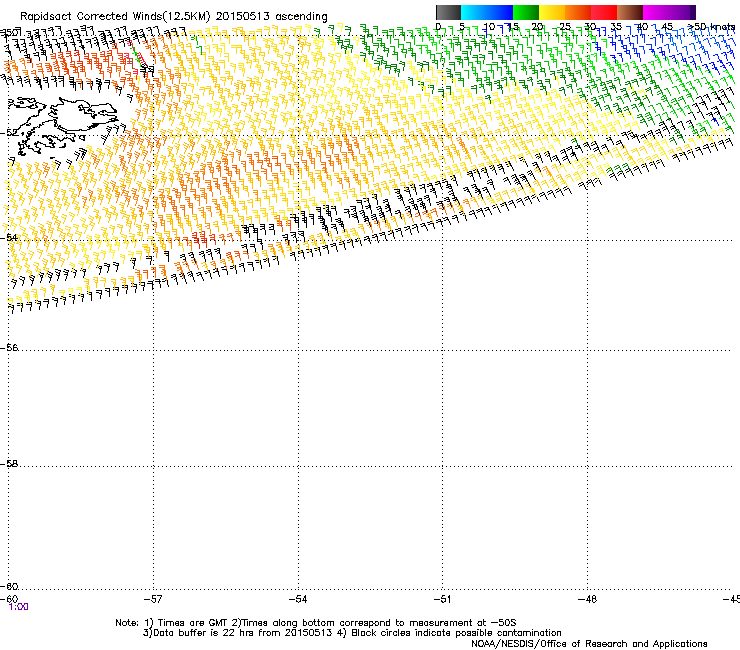The width and height of the screenshot is (740, 650).
Task: Click the '35' tick label on the legend
Action: [x=616, y=27]
